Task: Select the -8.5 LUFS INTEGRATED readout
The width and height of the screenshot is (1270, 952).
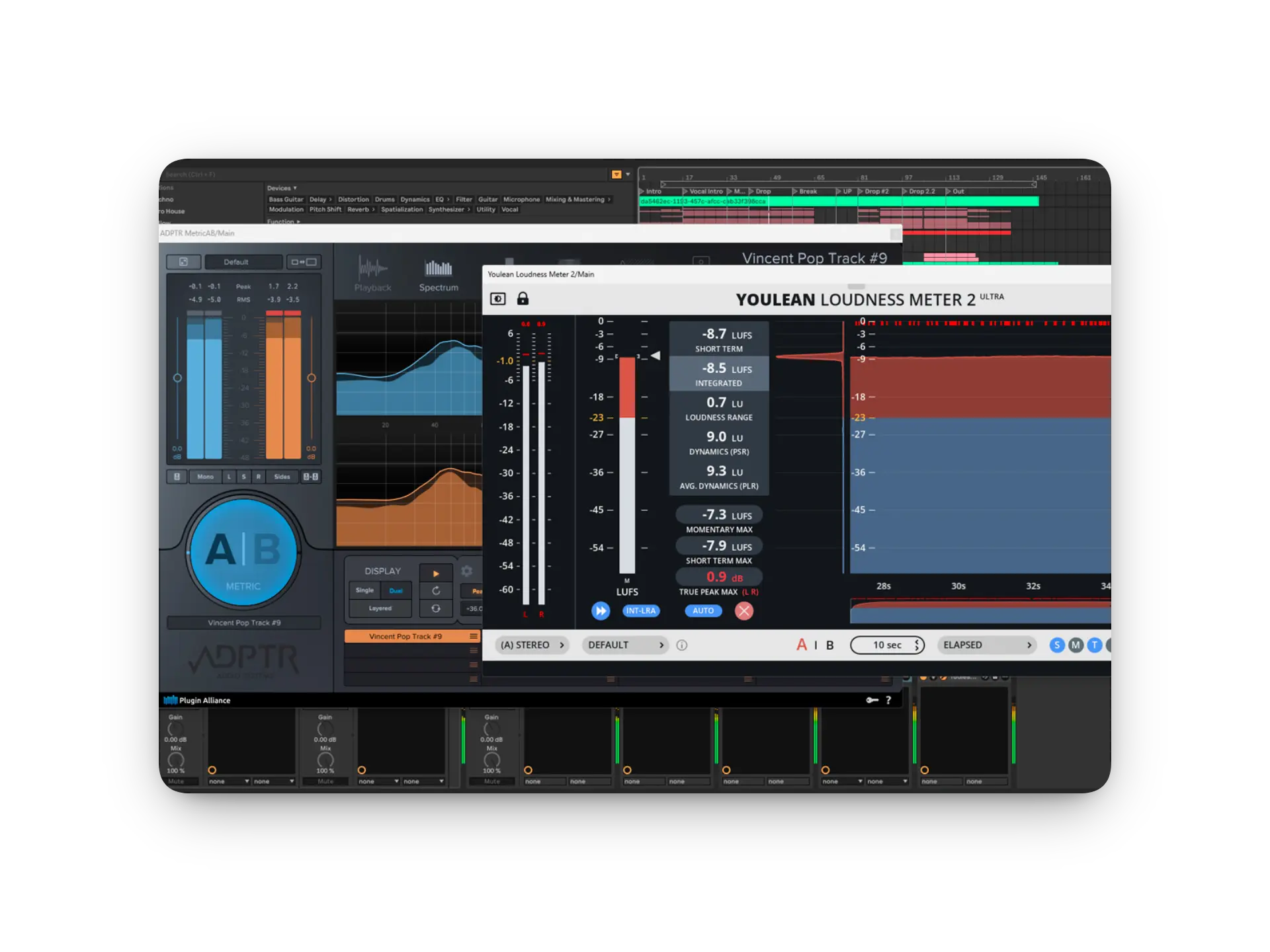Action: pyautogui.click(x=719, y=374)
